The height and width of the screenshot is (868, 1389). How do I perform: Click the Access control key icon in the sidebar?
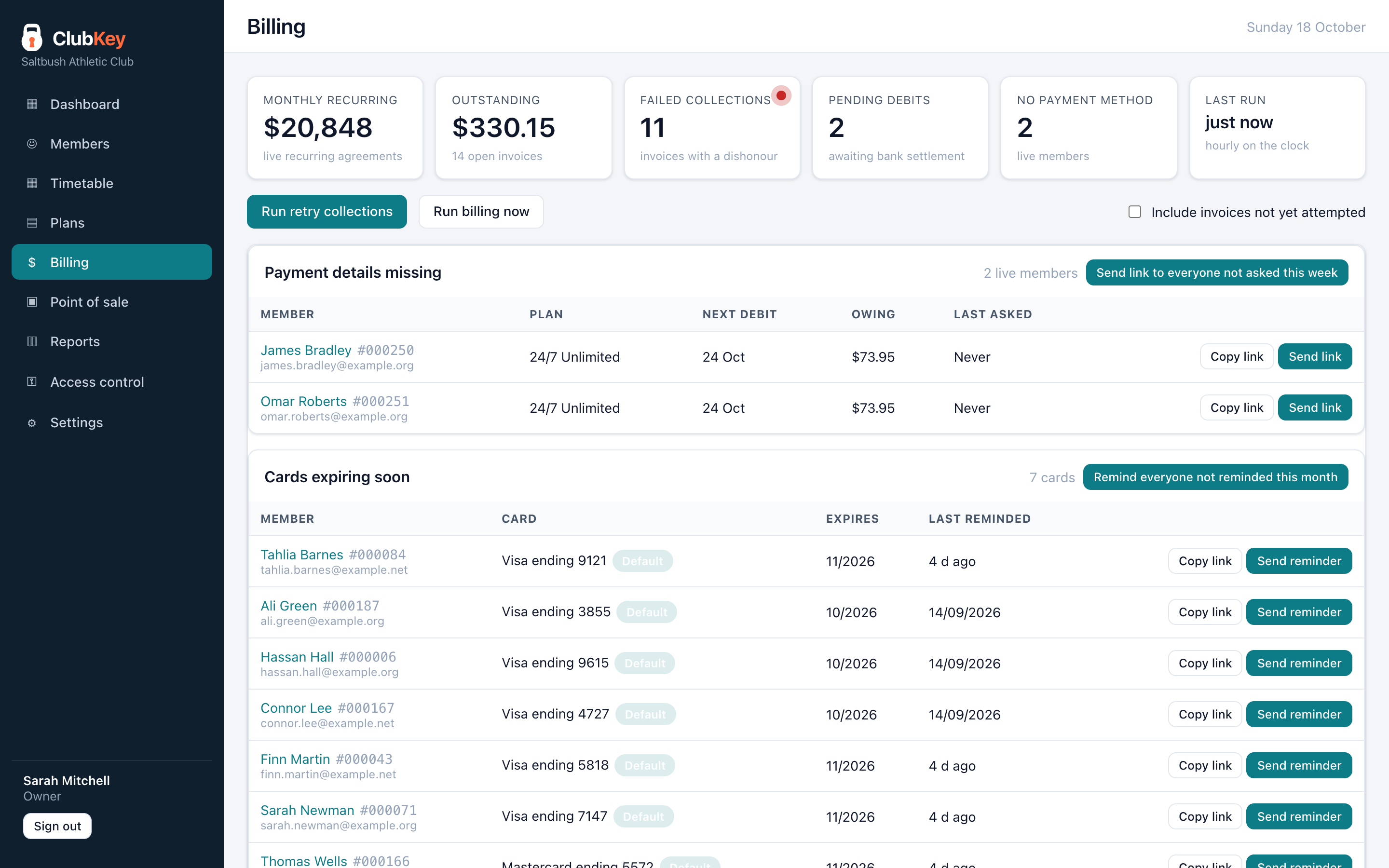pos(32,382)
